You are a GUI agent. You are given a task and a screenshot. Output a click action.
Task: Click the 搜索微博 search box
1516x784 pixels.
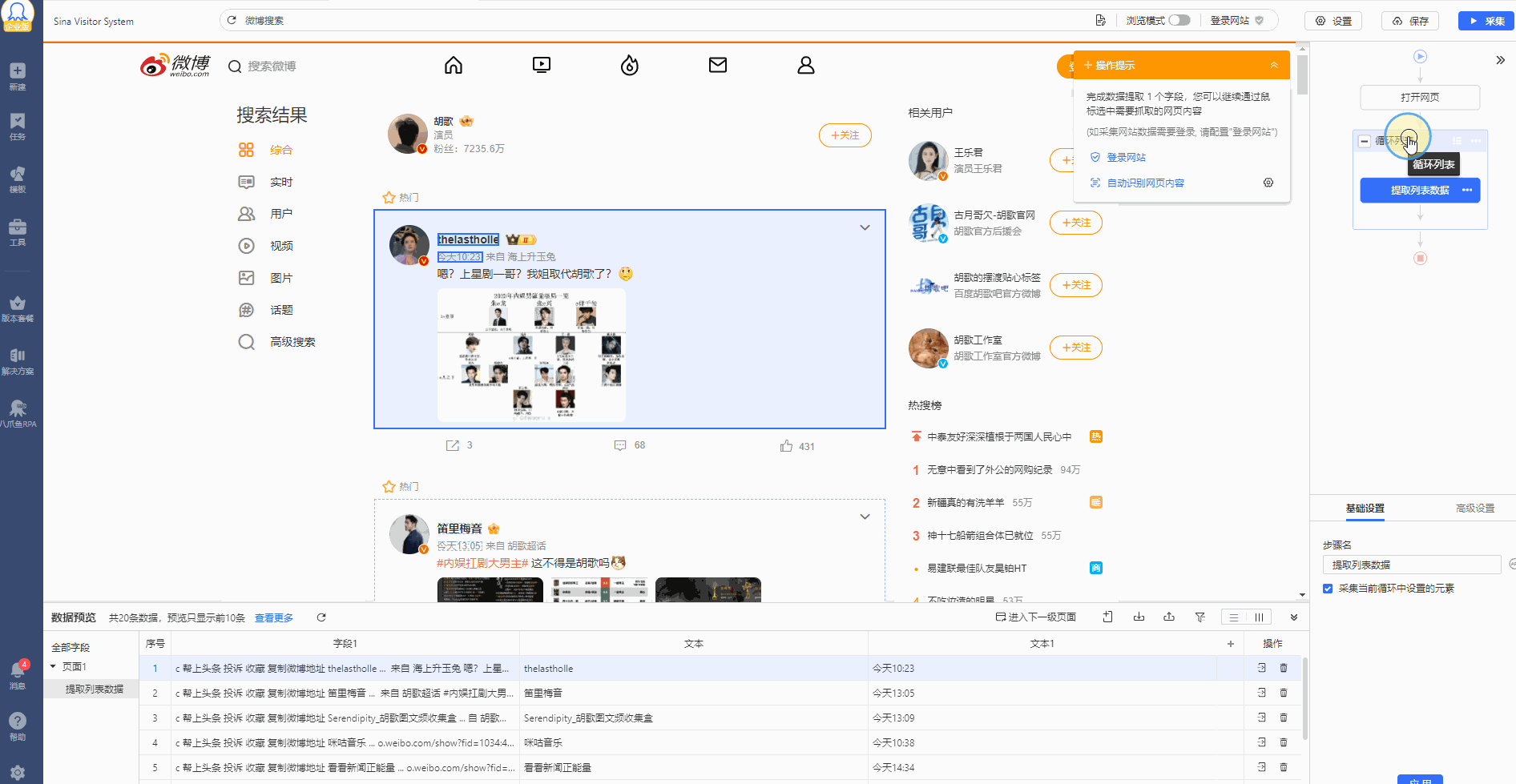(272, 66)
